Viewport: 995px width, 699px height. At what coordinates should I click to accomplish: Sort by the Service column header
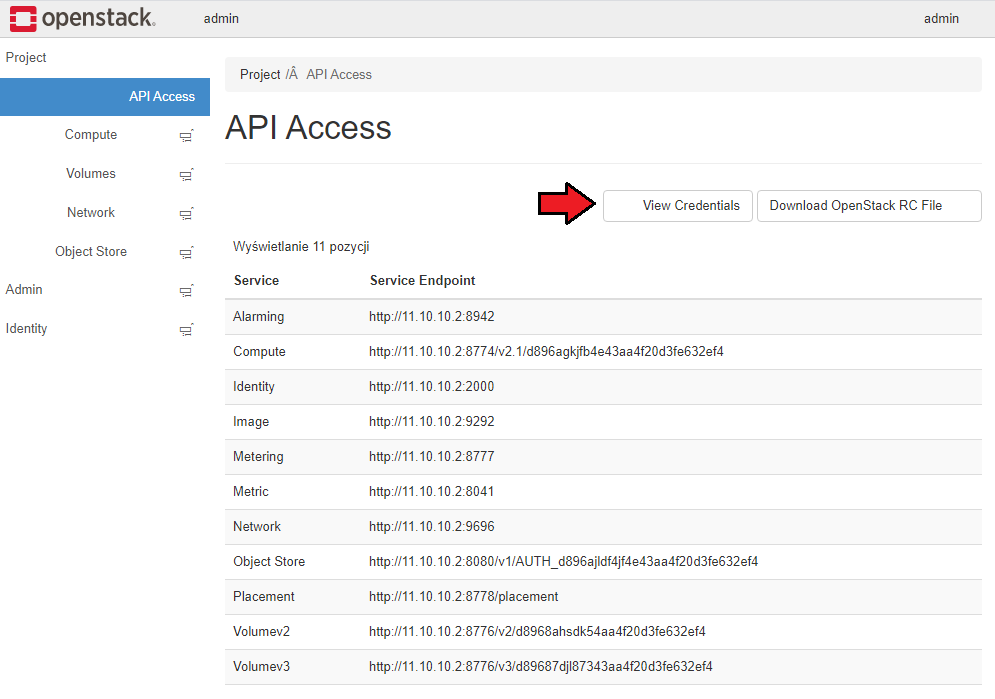click(x=256, y=280)
